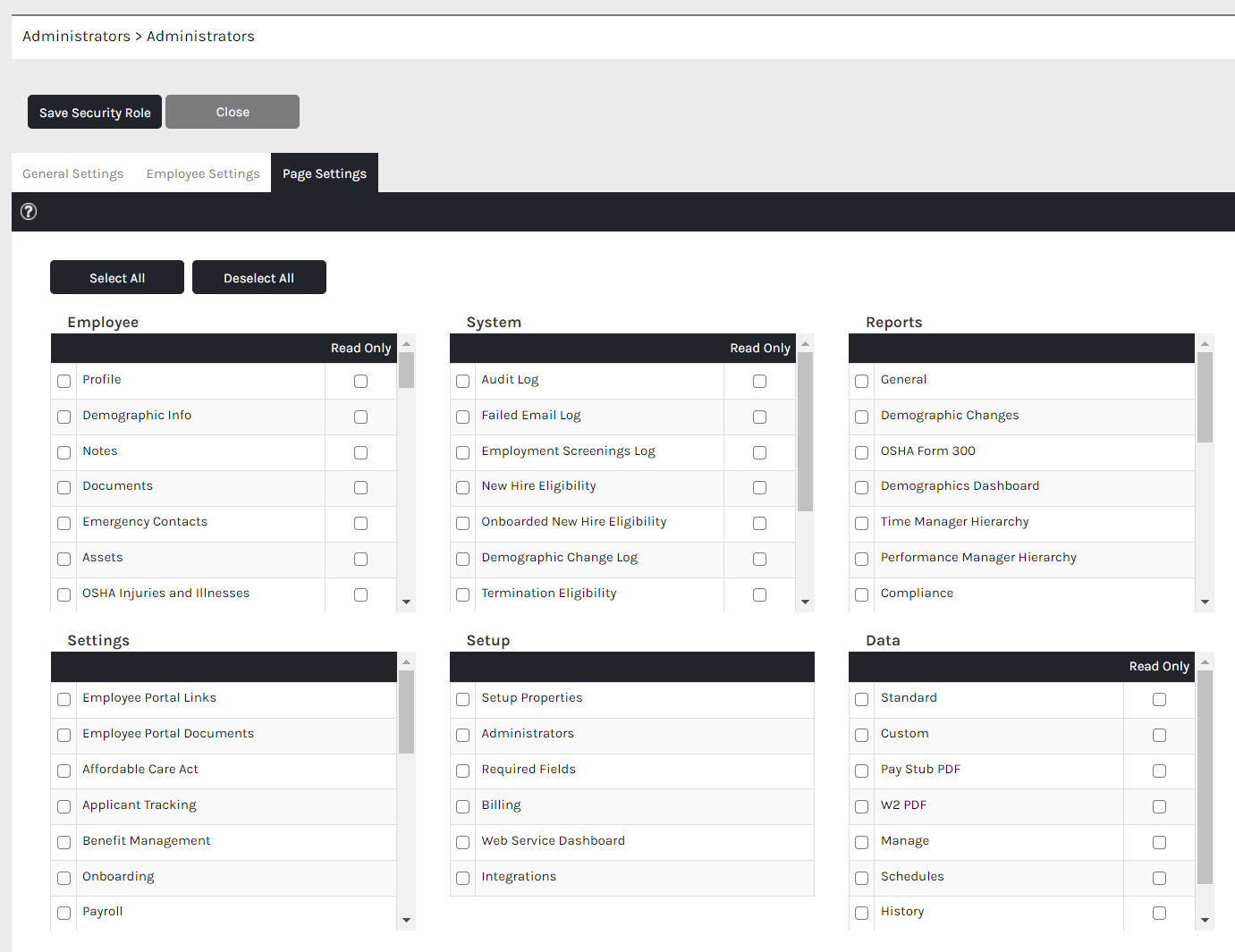This screenshot has height=952, width=1235.
Task: Click the Reports list scroll down arrow
Action: [1205, 602]
